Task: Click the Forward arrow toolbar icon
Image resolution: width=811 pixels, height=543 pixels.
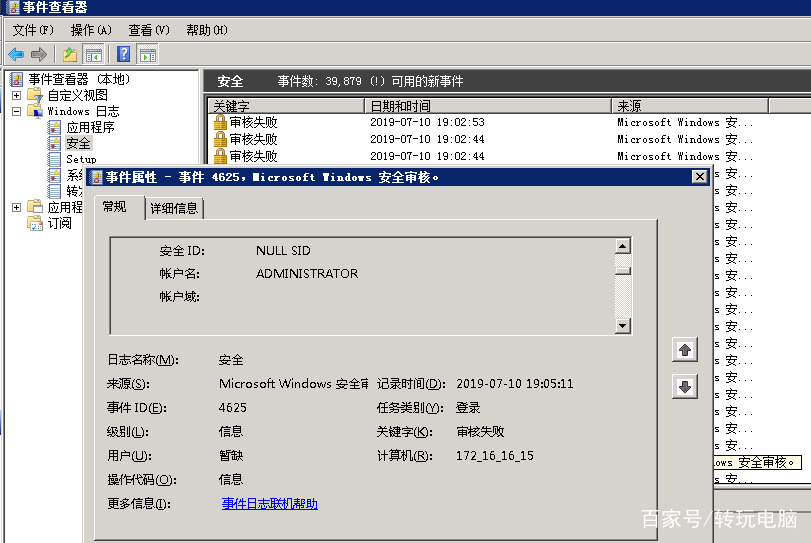Action: click(39, 54)
